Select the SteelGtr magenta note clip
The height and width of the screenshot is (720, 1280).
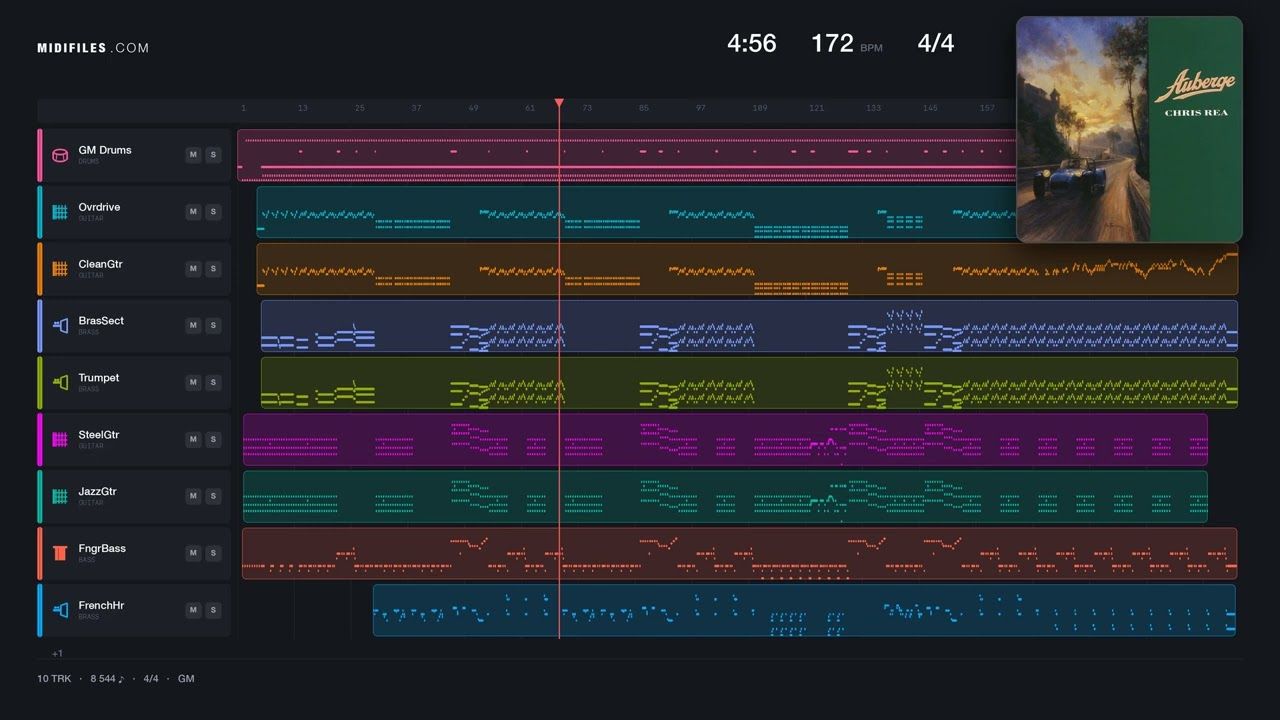coord(725,440)
